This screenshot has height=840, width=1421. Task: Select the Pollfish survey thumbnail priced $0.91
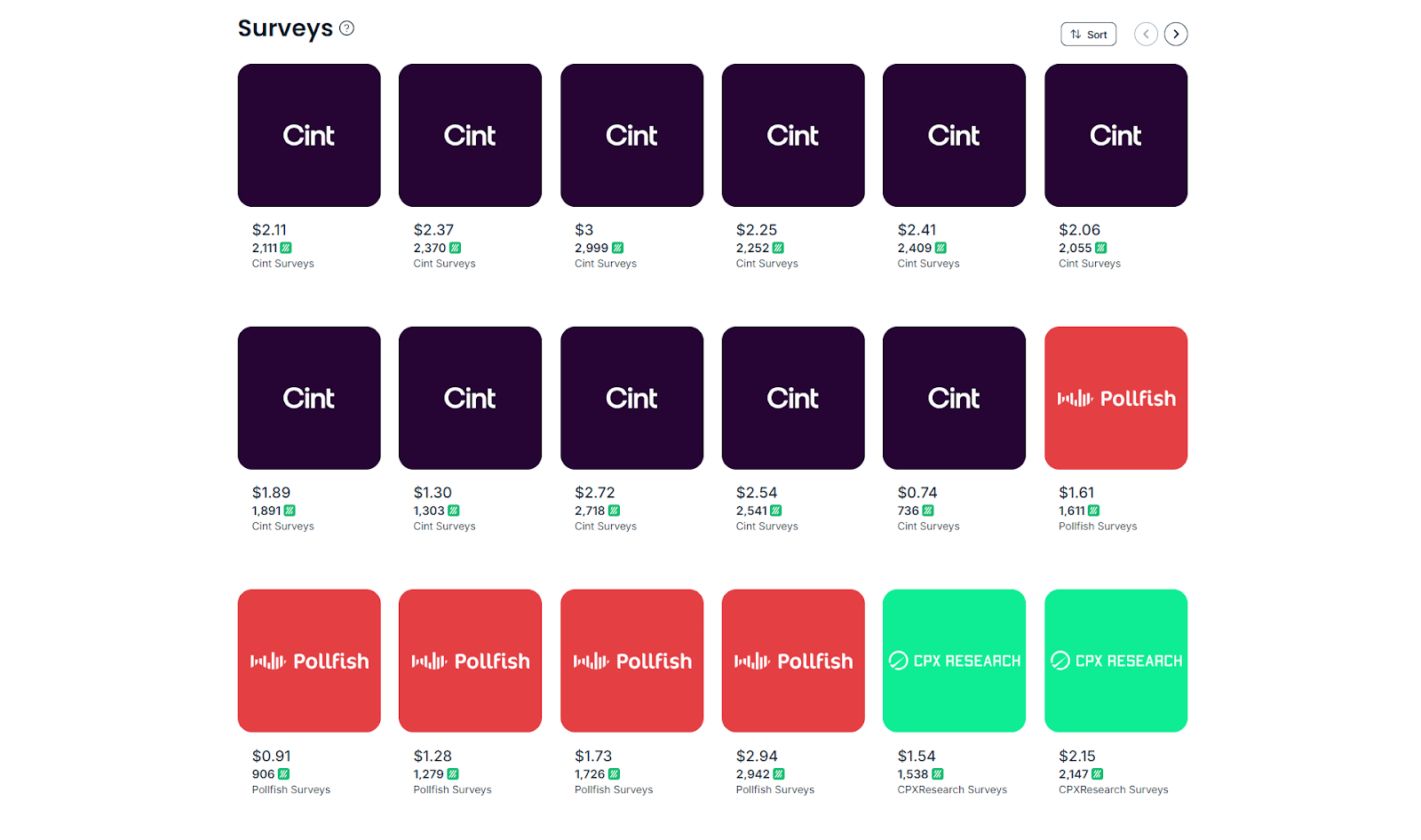[x=309, y=661]
